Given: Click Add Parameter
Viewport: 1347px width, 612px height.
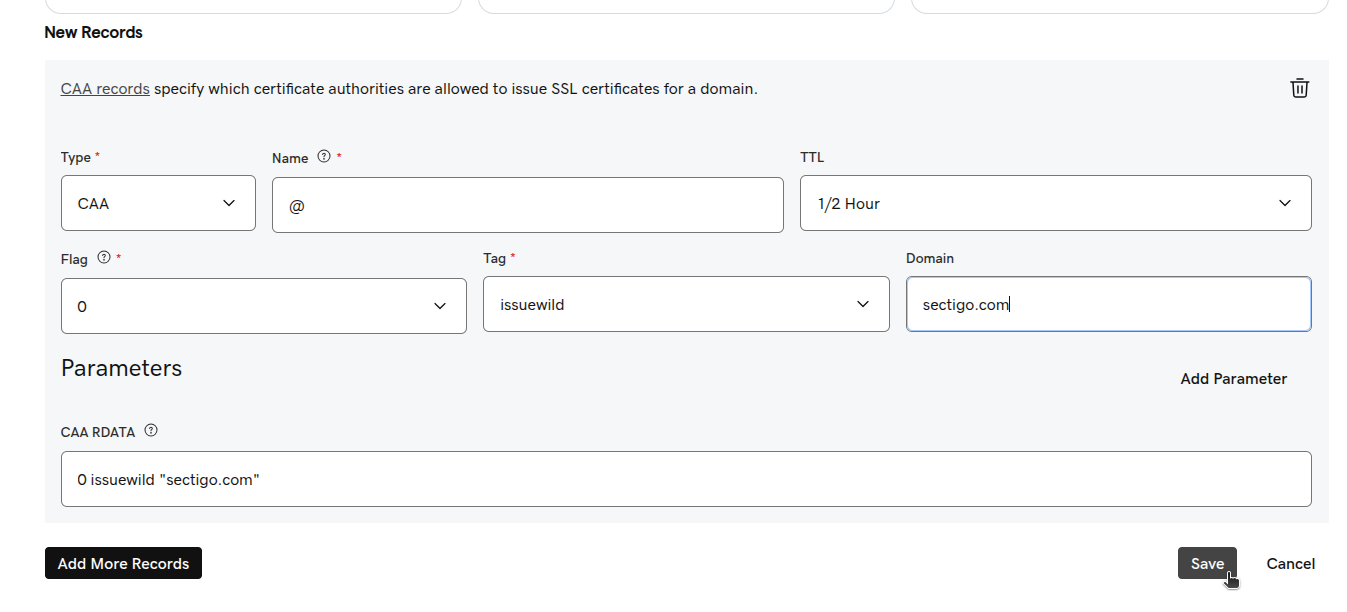Looking at the screenshot, I should pos(1233,379).
